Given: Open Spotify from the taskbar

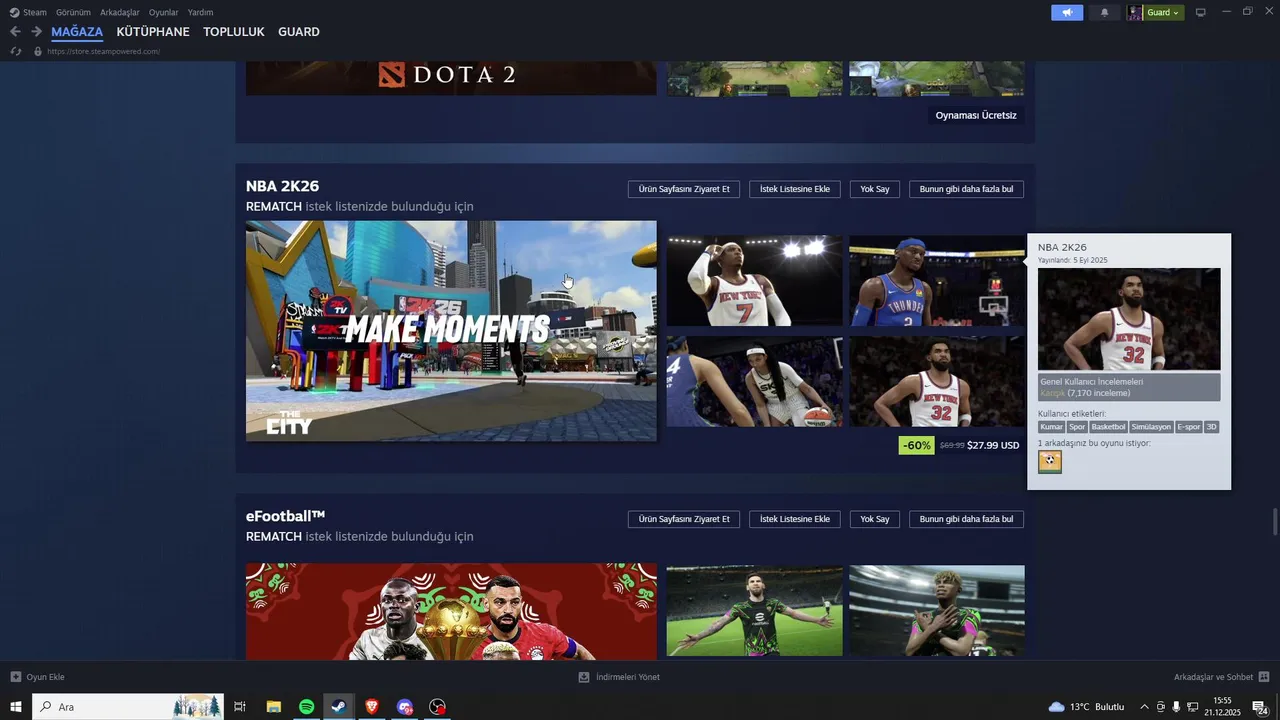Looking at the screenshot, I should pos(307,707).
